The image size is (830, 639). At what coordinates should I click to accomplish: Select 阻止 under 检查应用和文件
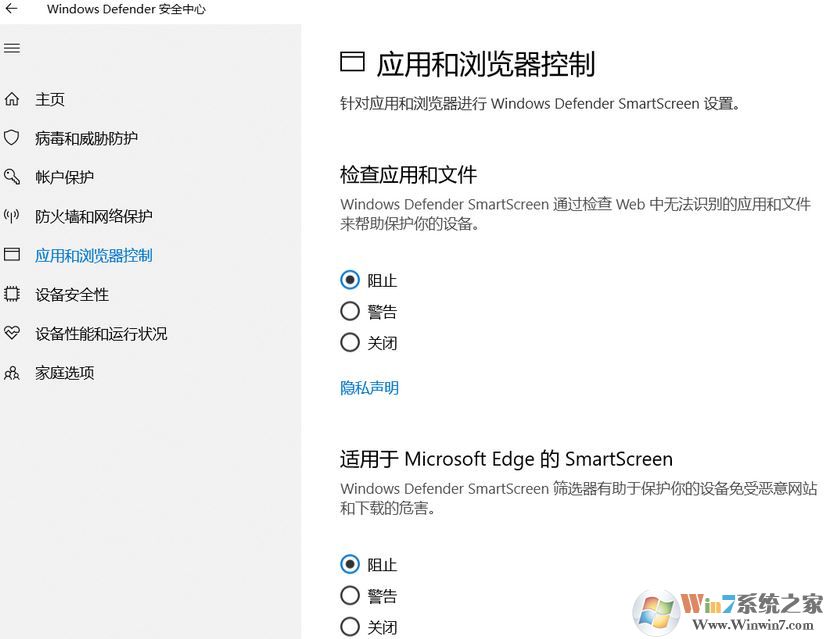[x=350, y=280]
